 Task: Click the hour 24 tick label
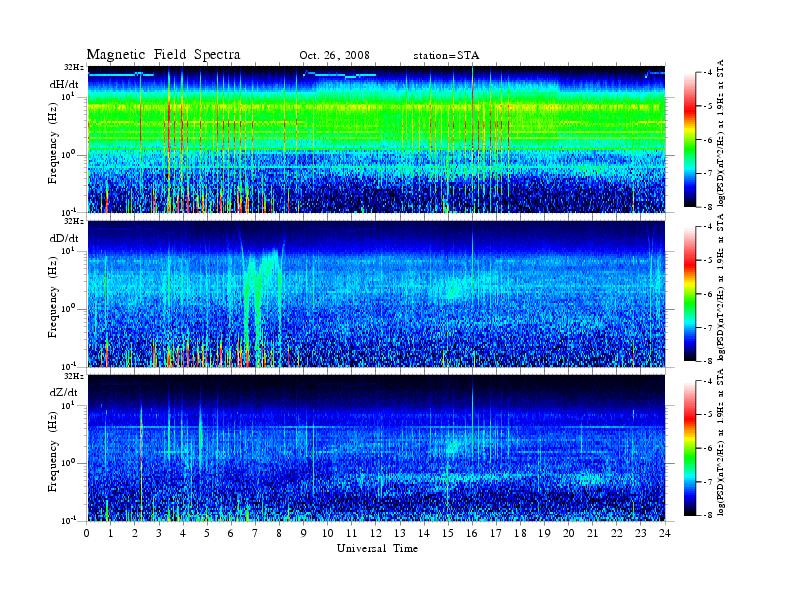pos(665,533)
